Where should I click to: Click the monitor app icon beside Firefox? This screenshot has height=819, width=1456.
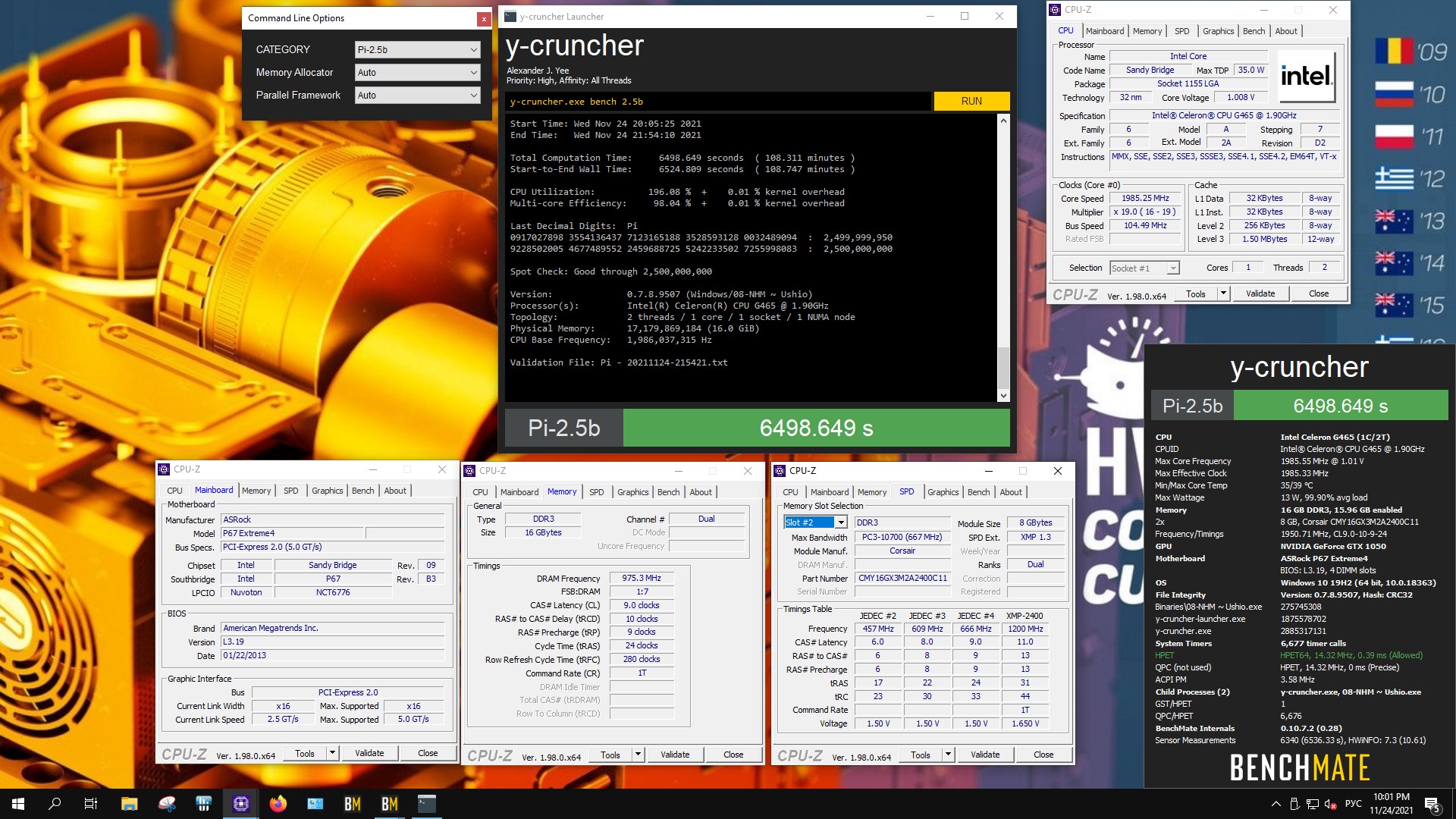tap(315, 804)
